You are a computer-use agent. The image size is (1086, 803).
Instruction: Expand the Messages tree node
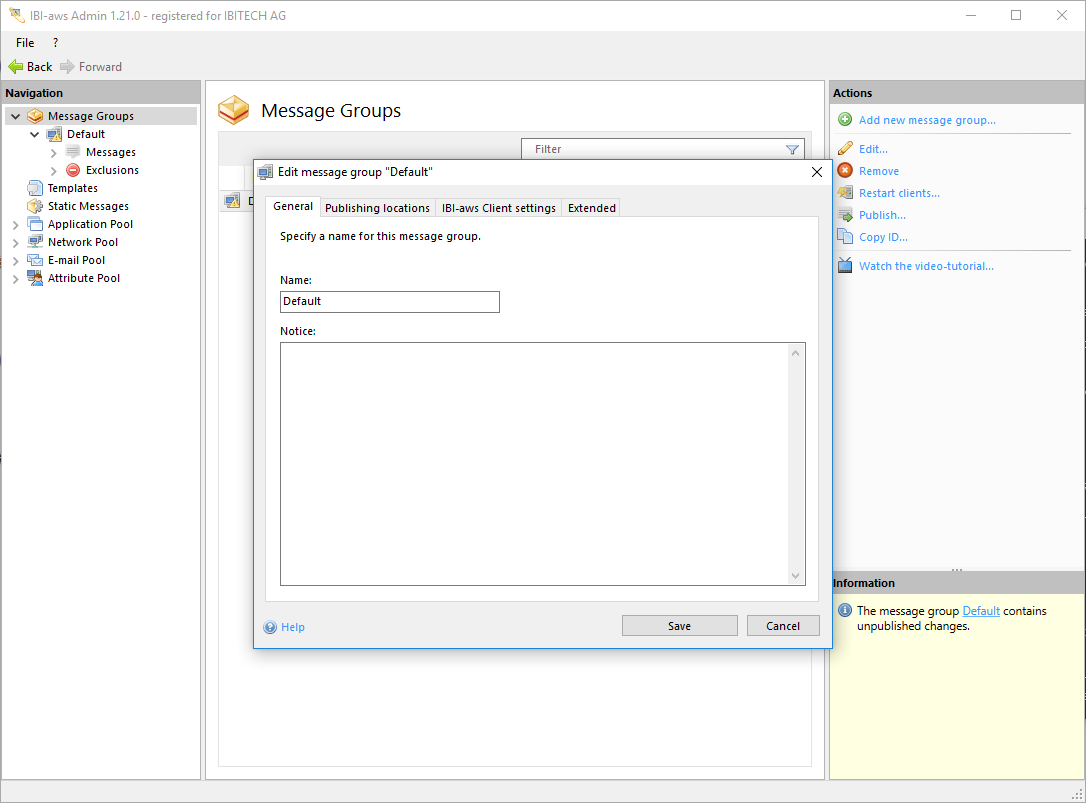[54, 152]
